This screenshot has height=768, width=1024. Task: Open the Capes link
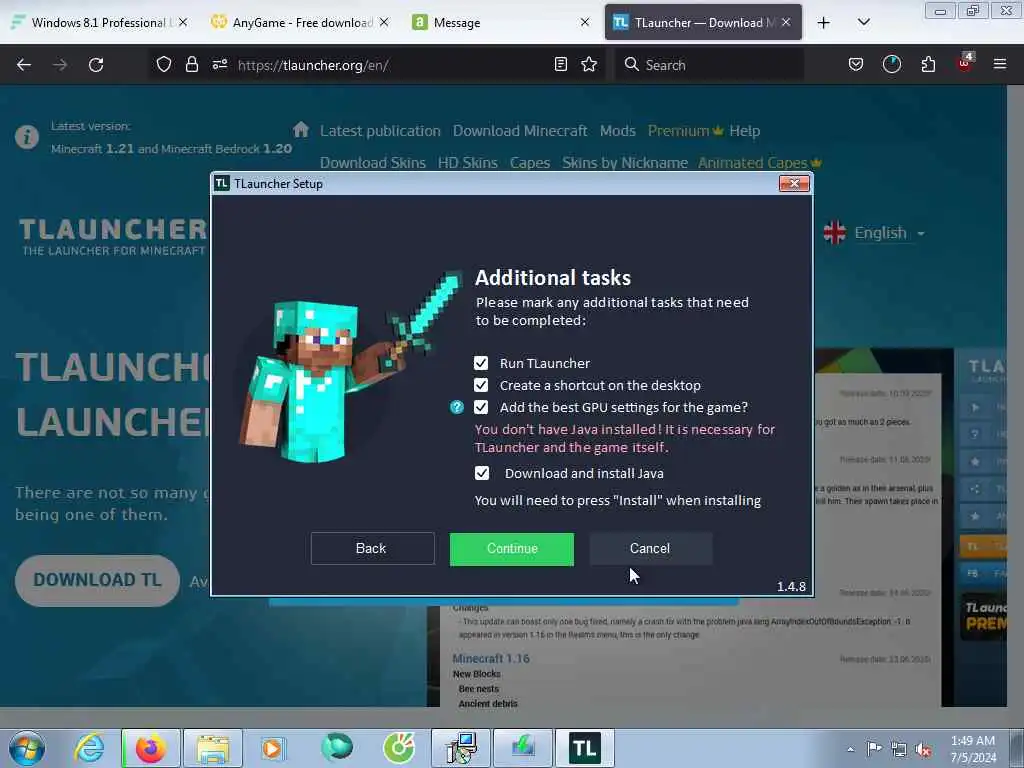coord(530,163)
